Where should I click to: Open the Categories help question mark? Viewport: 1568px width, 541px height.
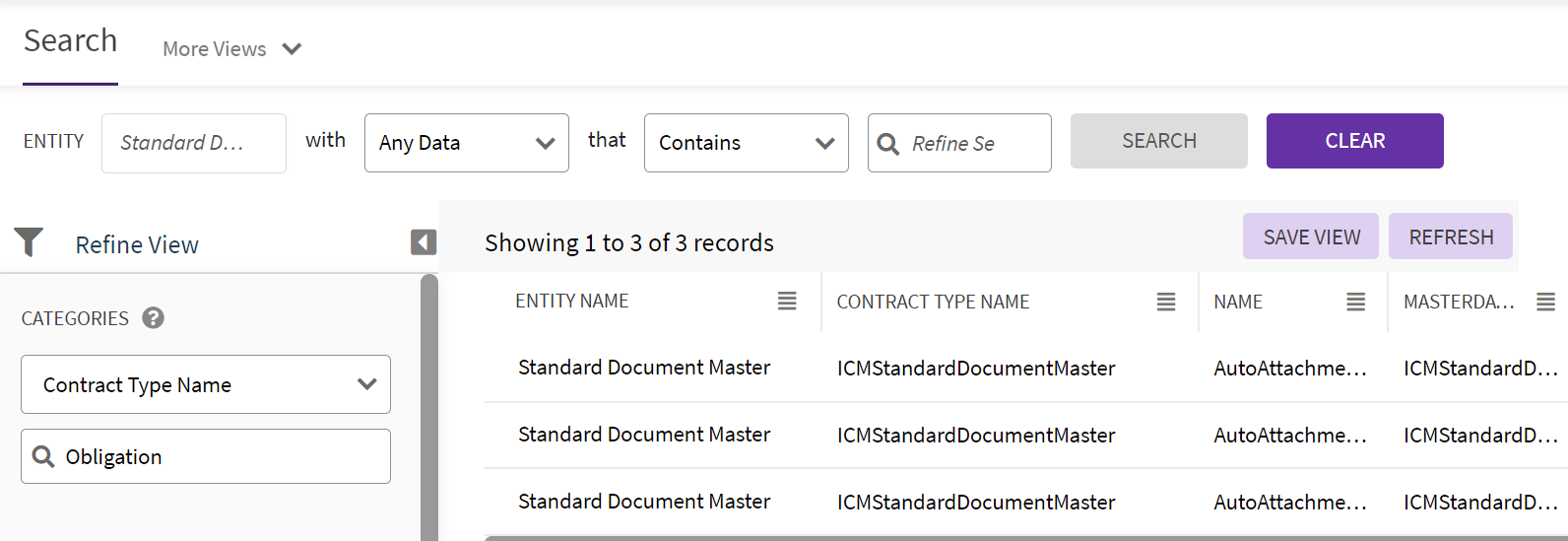153,318
